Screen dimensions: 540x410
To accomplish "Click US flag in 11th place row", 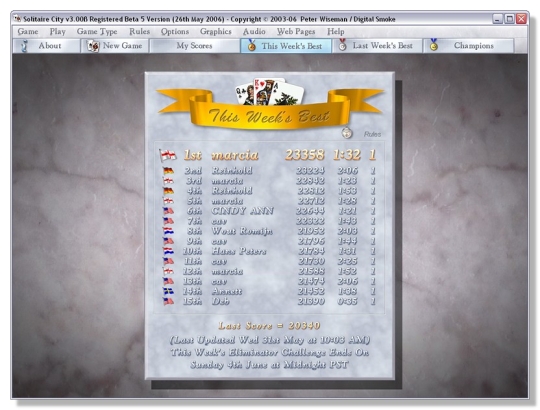I will coord(168,261).
